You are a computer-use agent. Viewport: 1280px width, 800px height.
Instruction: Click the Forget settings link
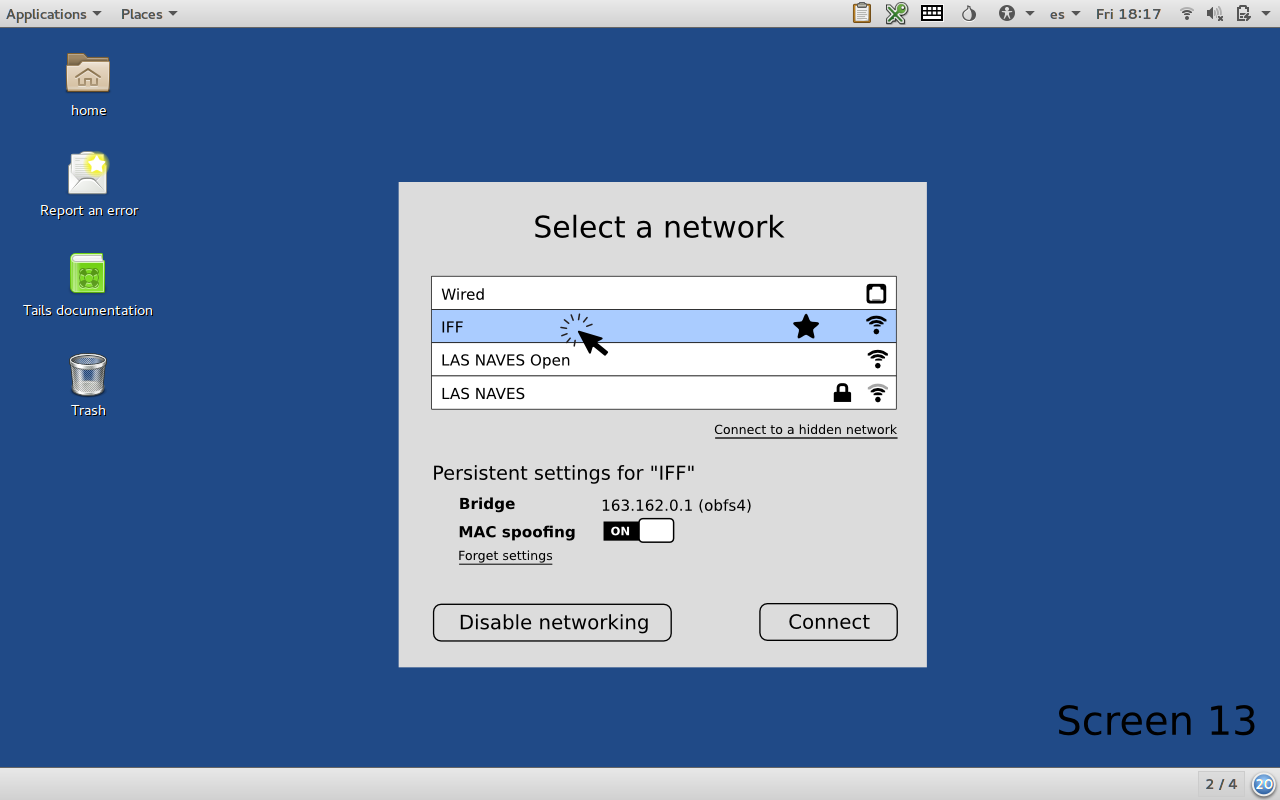click(x=505, y=556)
